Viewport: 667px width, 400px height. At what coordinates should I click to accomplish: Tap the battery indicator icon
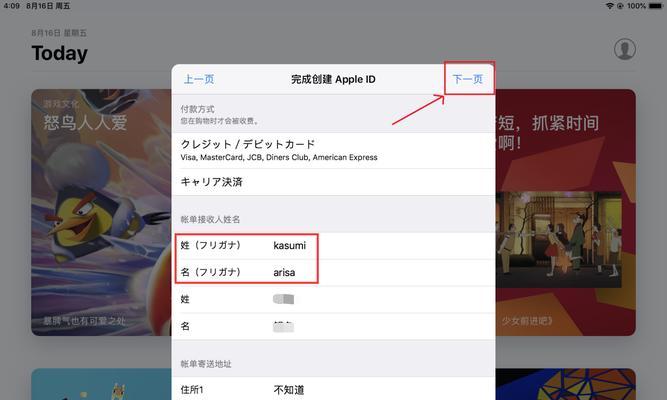coord(656,6)
